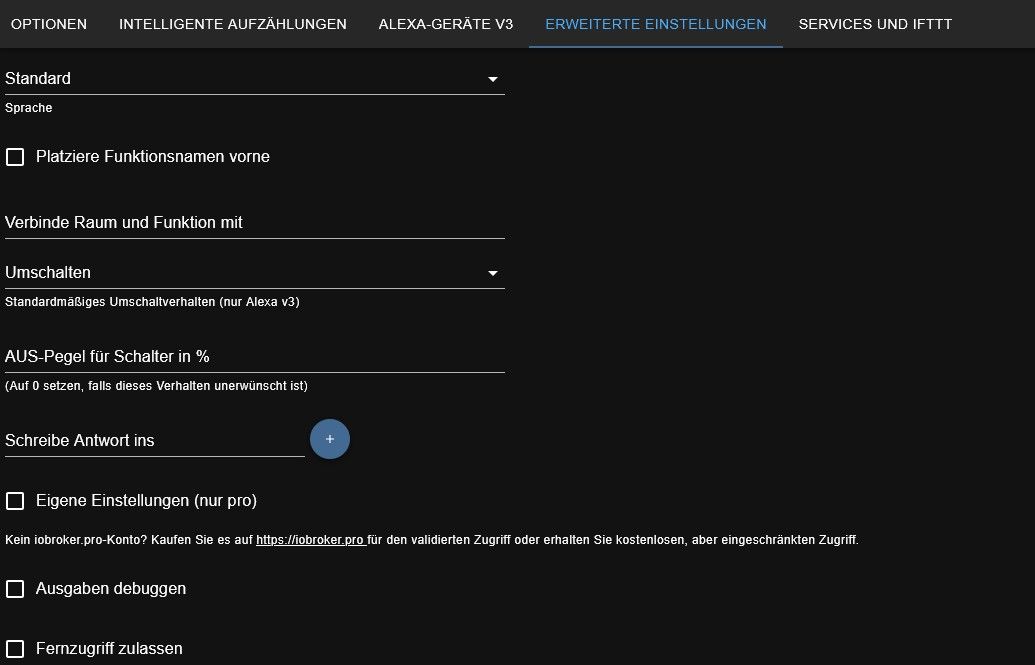
Task: Tick the Eigene Einstellungen (nur pro) checkbox
Action: pyautogui.click(x=15, y=501)
